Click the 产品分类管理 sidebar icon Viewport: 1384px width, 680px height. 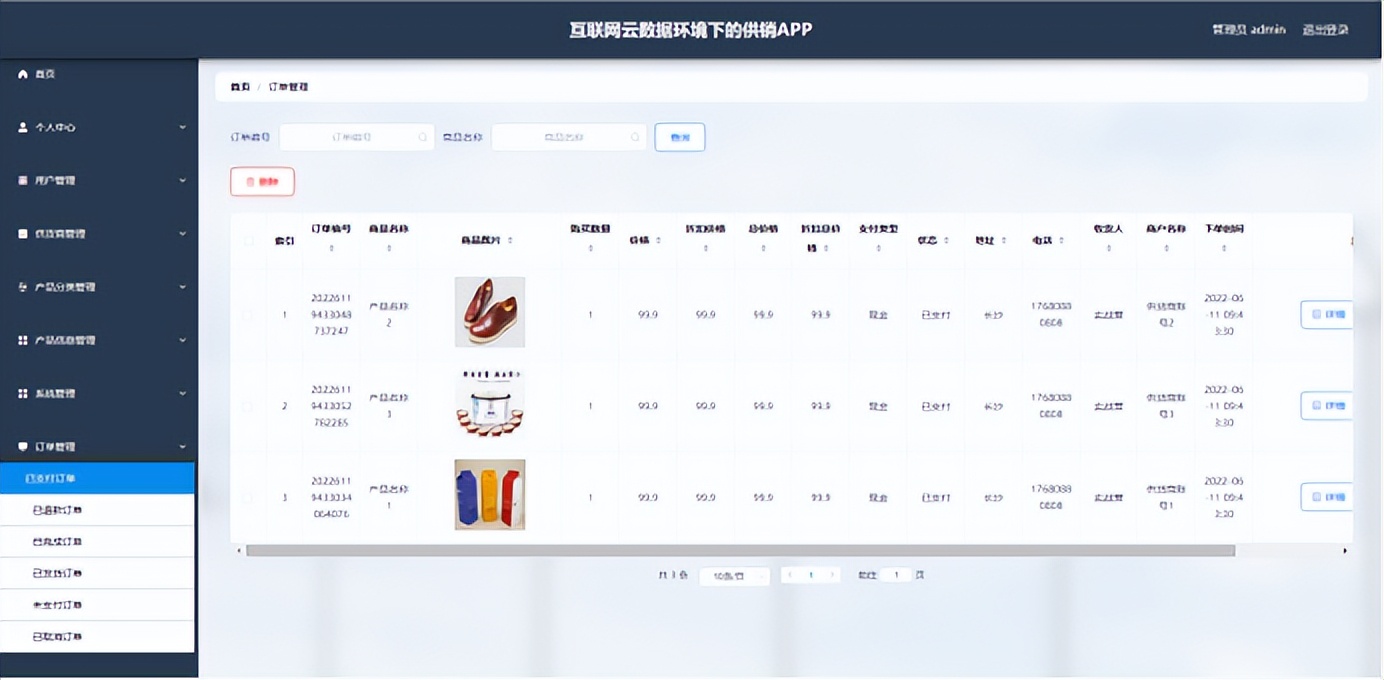(22, 287)
